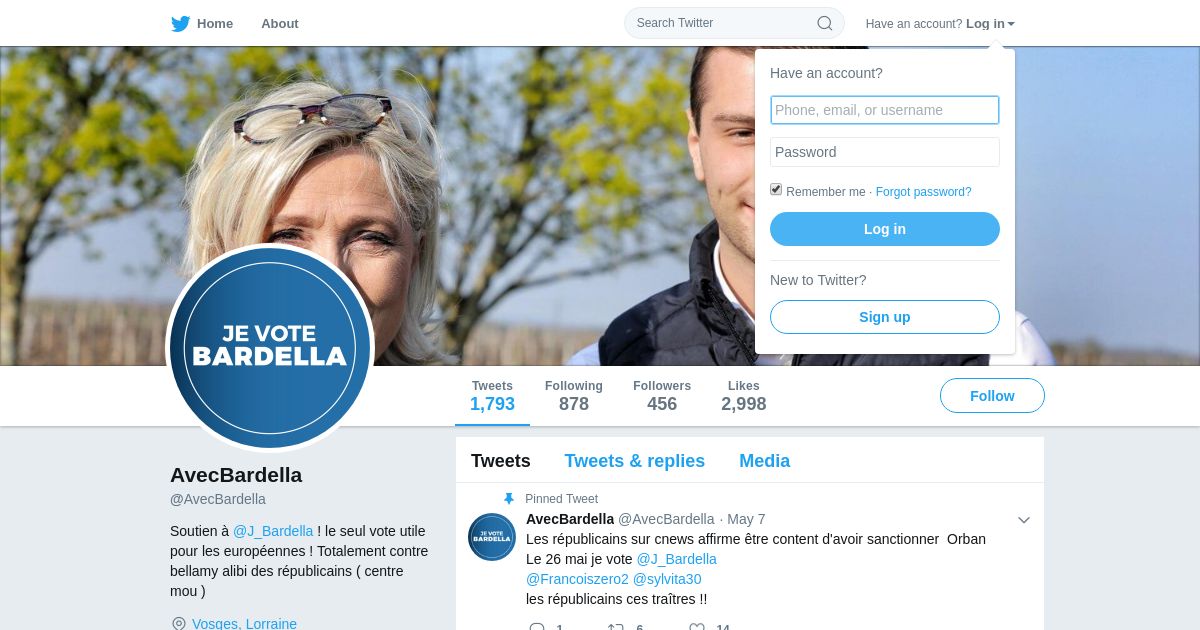Click the Password input field

(x=885, y=152)
